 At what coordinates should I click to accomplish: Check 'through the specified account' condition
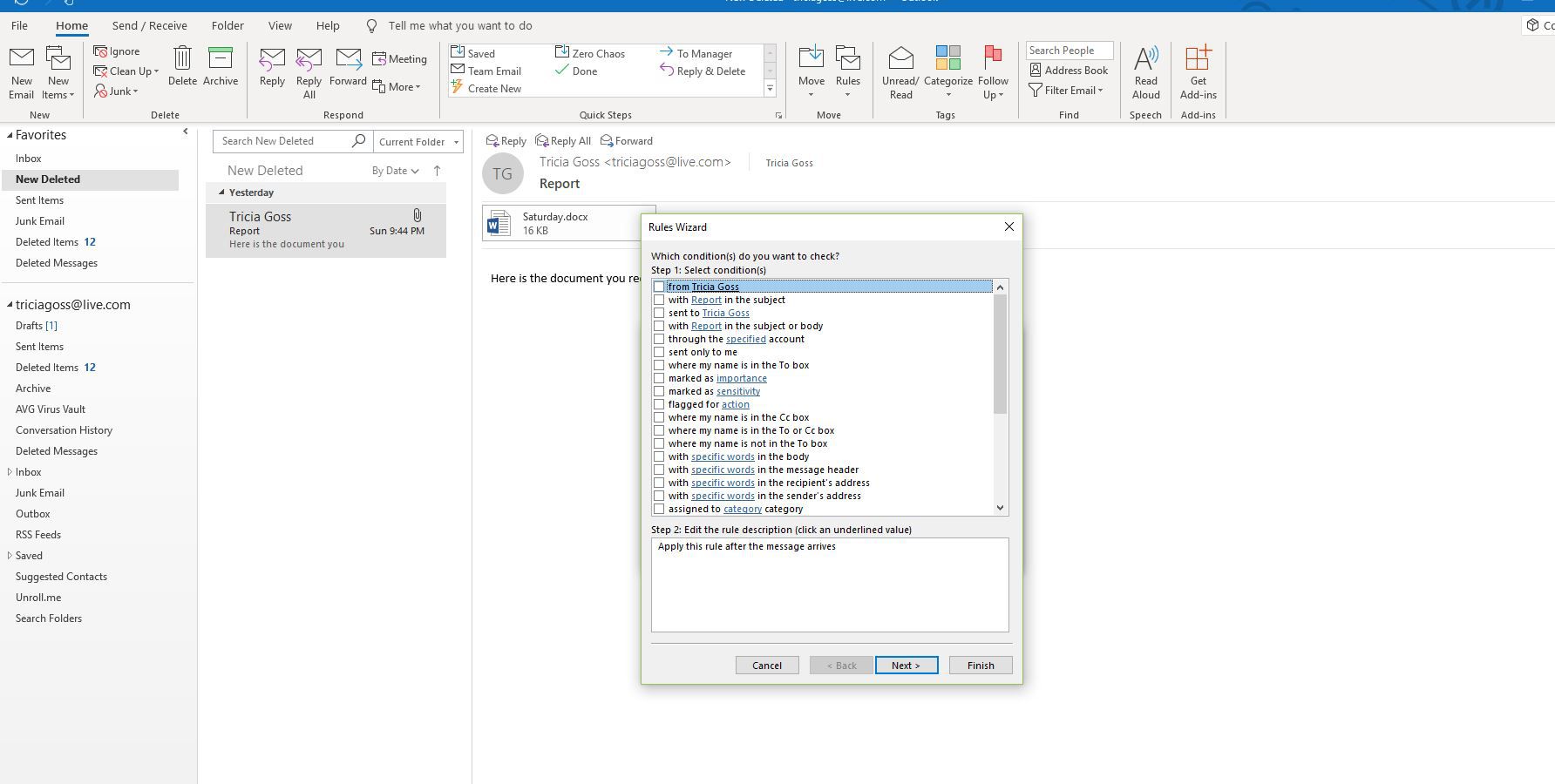[x=659, y=339]
